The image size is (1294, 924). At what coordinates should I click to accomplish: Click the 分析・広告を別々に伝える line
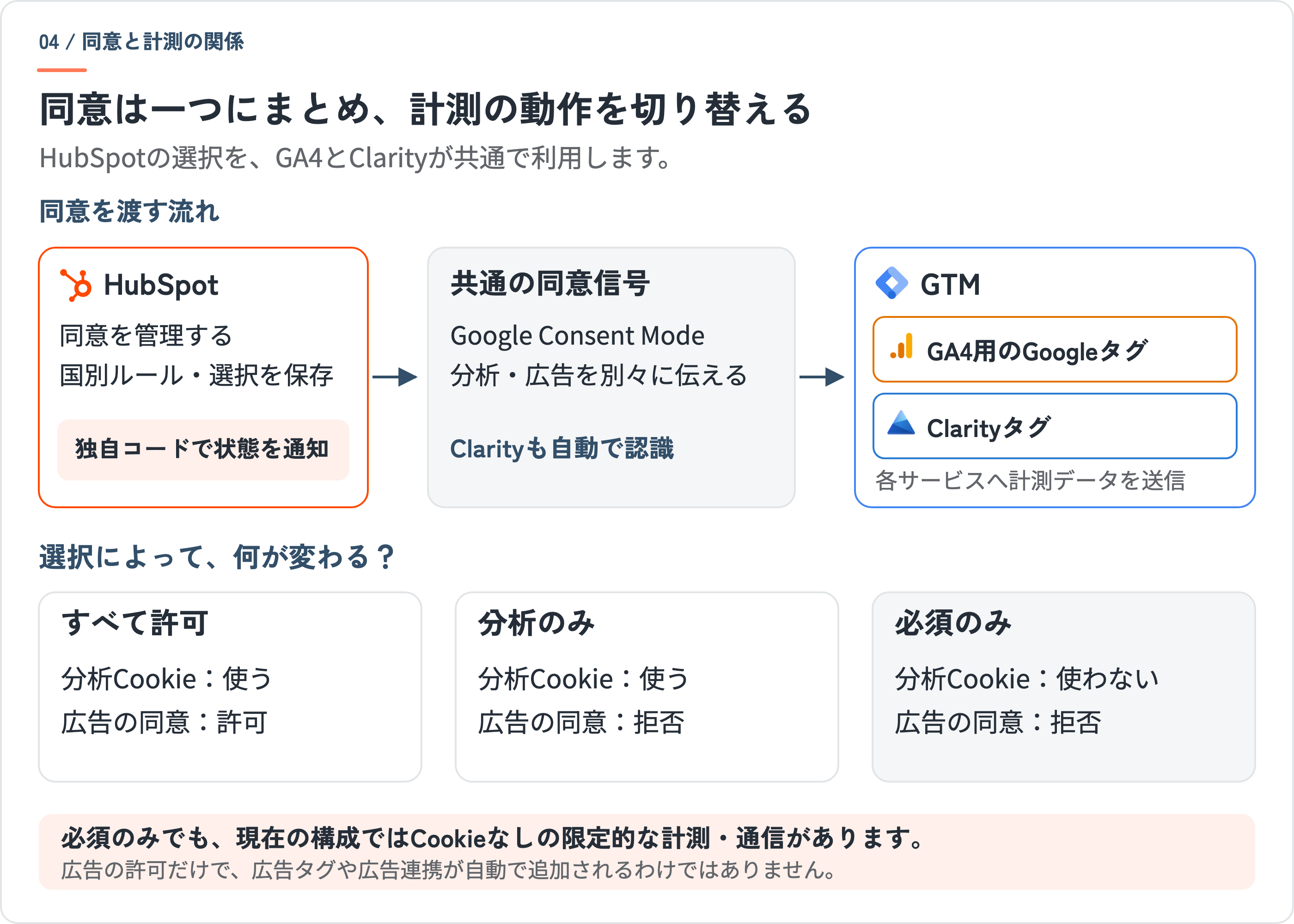pyautogui.click(x=598, y=376)
